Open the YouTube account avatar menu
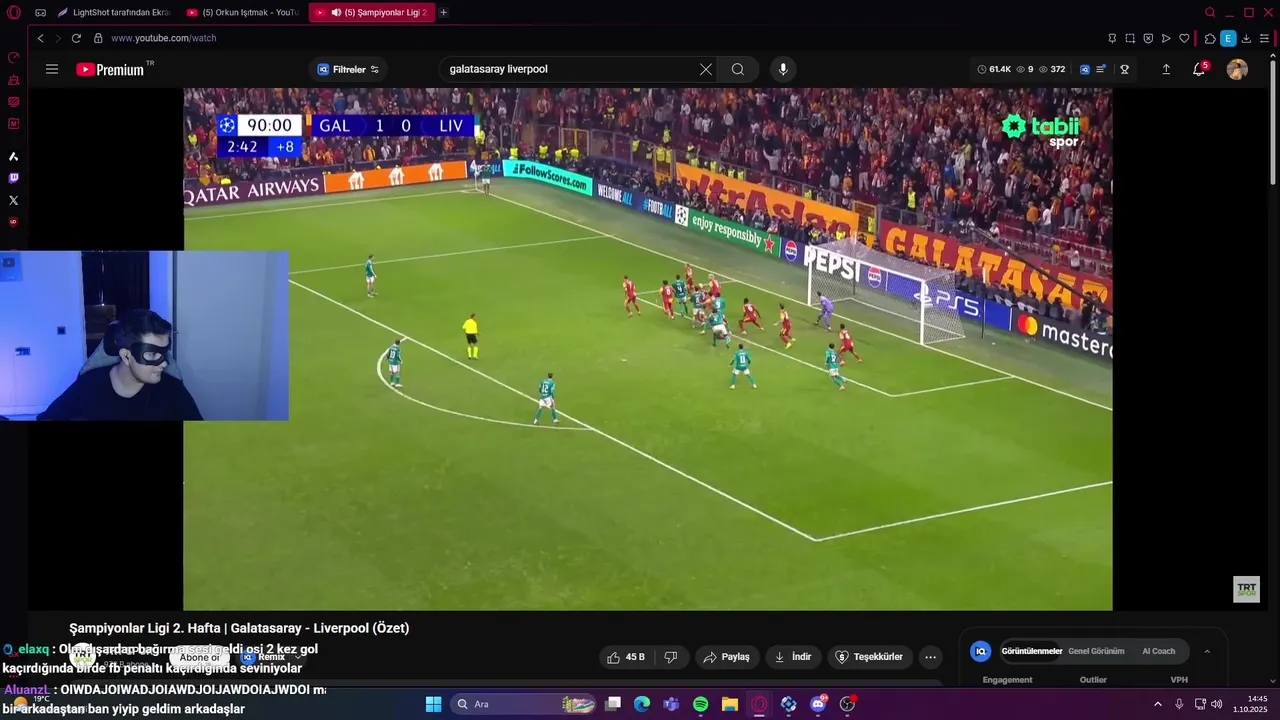 1237,69
